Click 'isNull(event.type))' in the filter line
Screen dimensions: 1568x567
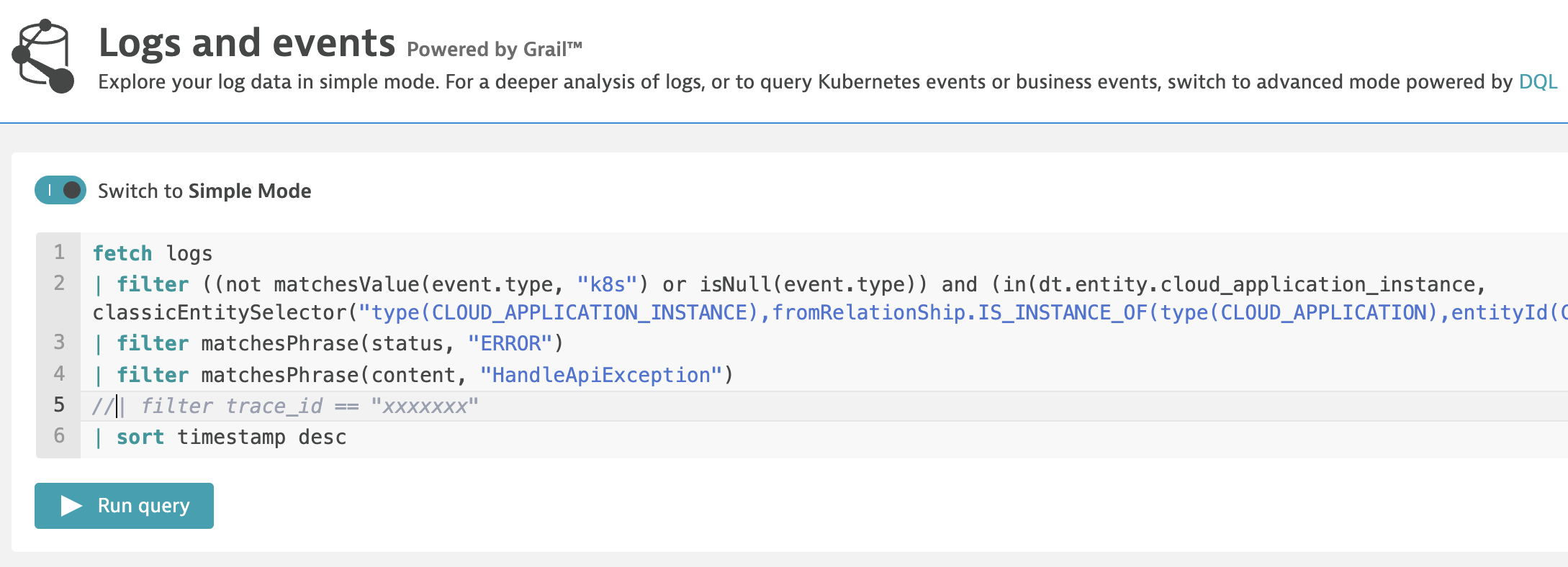[814, 284]
